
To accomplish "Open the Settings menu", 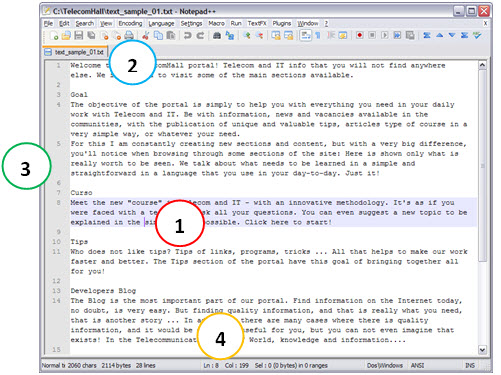I will 191,23.
